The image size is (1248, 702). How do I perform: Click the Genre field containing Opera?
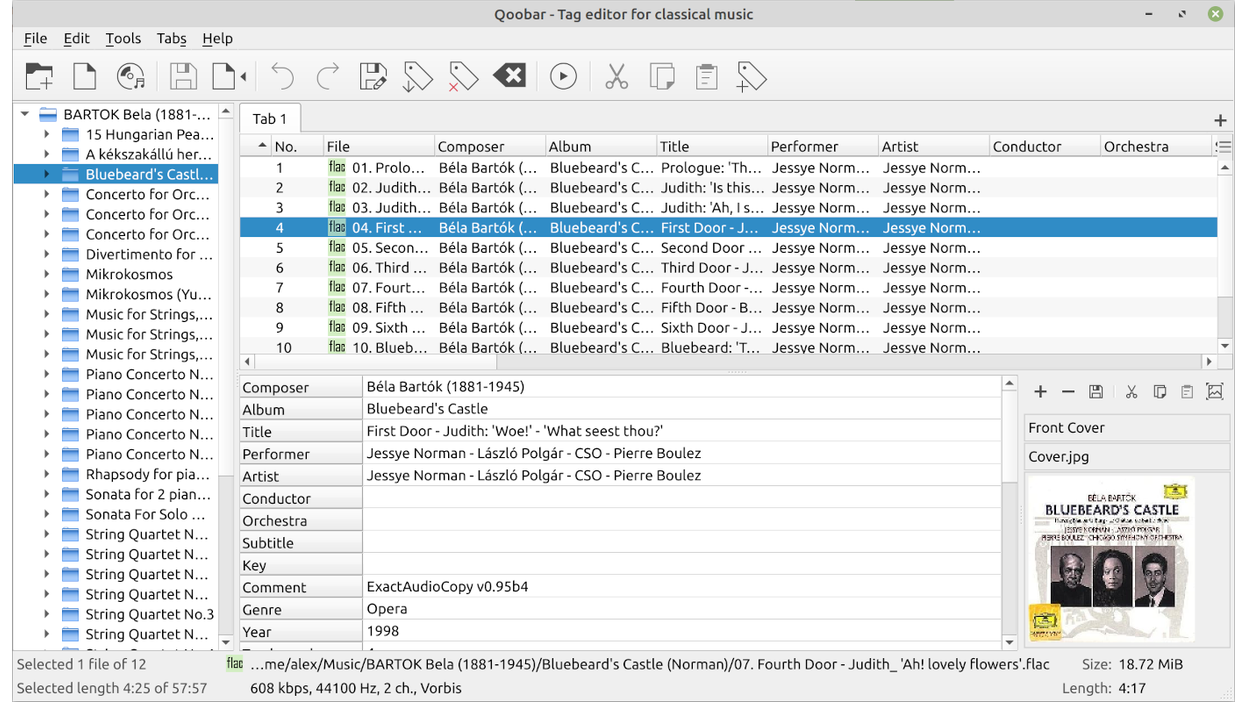point(680,609)
